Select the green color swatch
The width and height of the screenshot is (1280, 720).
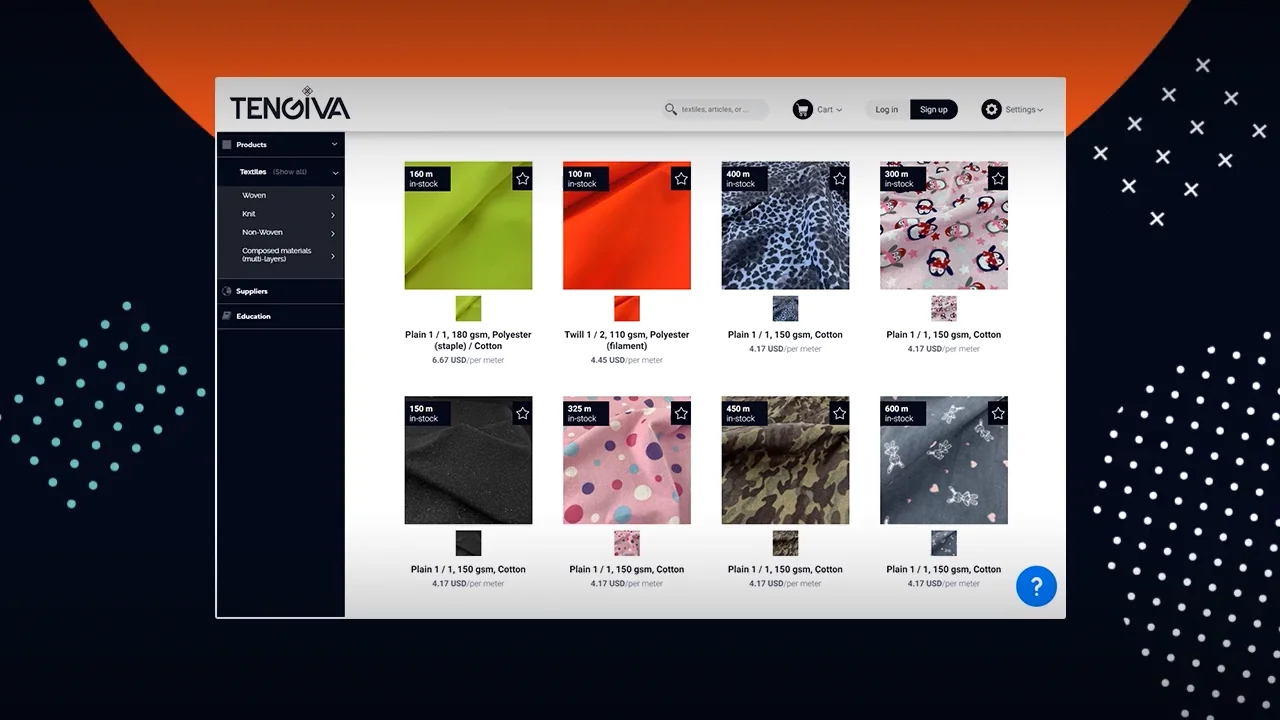pos(468,308)
